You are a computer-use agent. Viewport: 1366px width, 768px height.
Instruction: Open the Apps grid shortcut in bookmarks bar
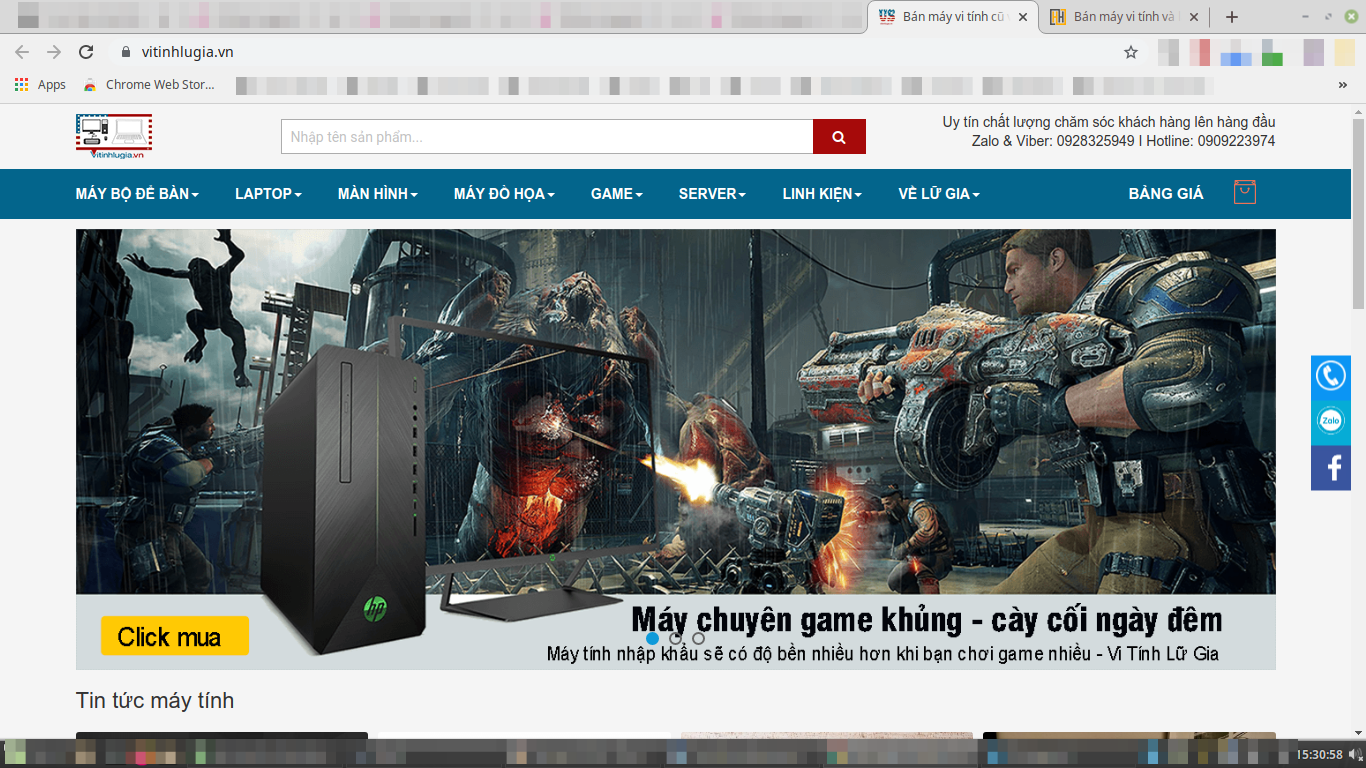(x=40, y=85)
